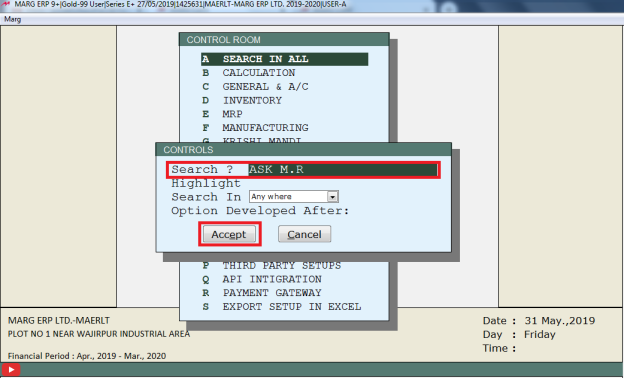Expand the Search In dropdown arrow
This screenshot has height=379, width=624.
(x=332, y=197)
